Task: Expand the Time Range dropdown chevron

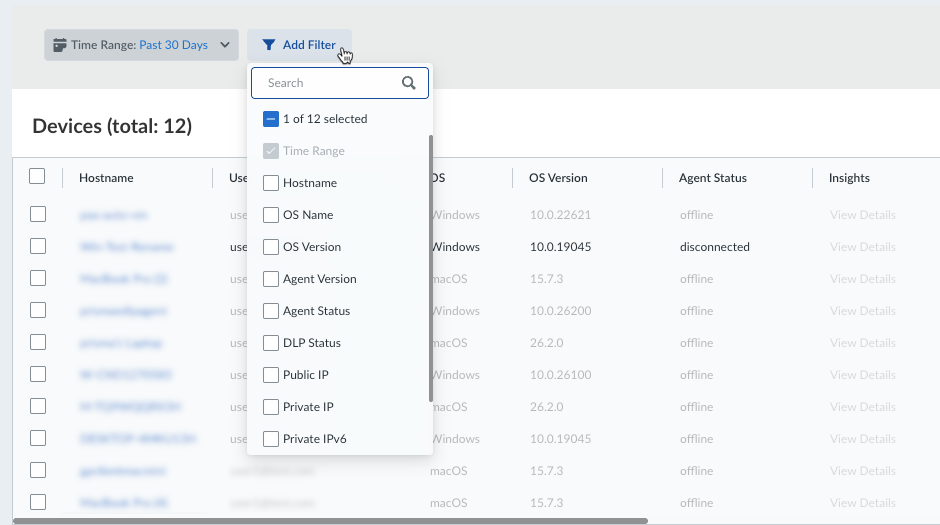Action: (x=225, y=45)
